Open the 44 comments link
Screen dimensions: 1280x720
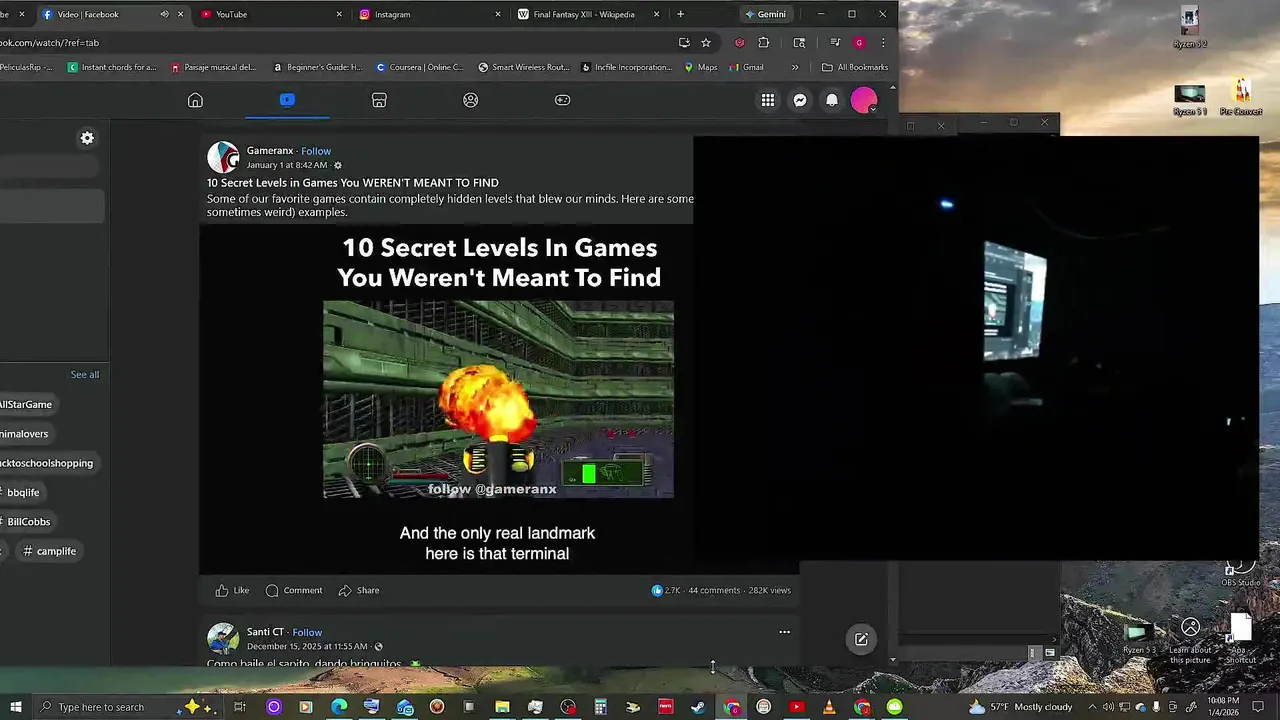(x=714, y=590)
